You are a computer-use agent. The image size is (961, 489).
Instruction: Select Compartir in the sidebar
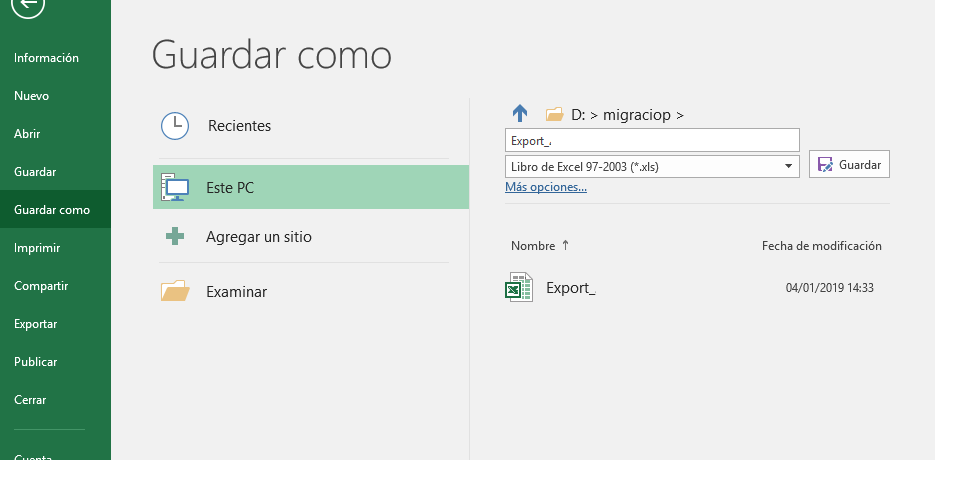coord(41,286)
